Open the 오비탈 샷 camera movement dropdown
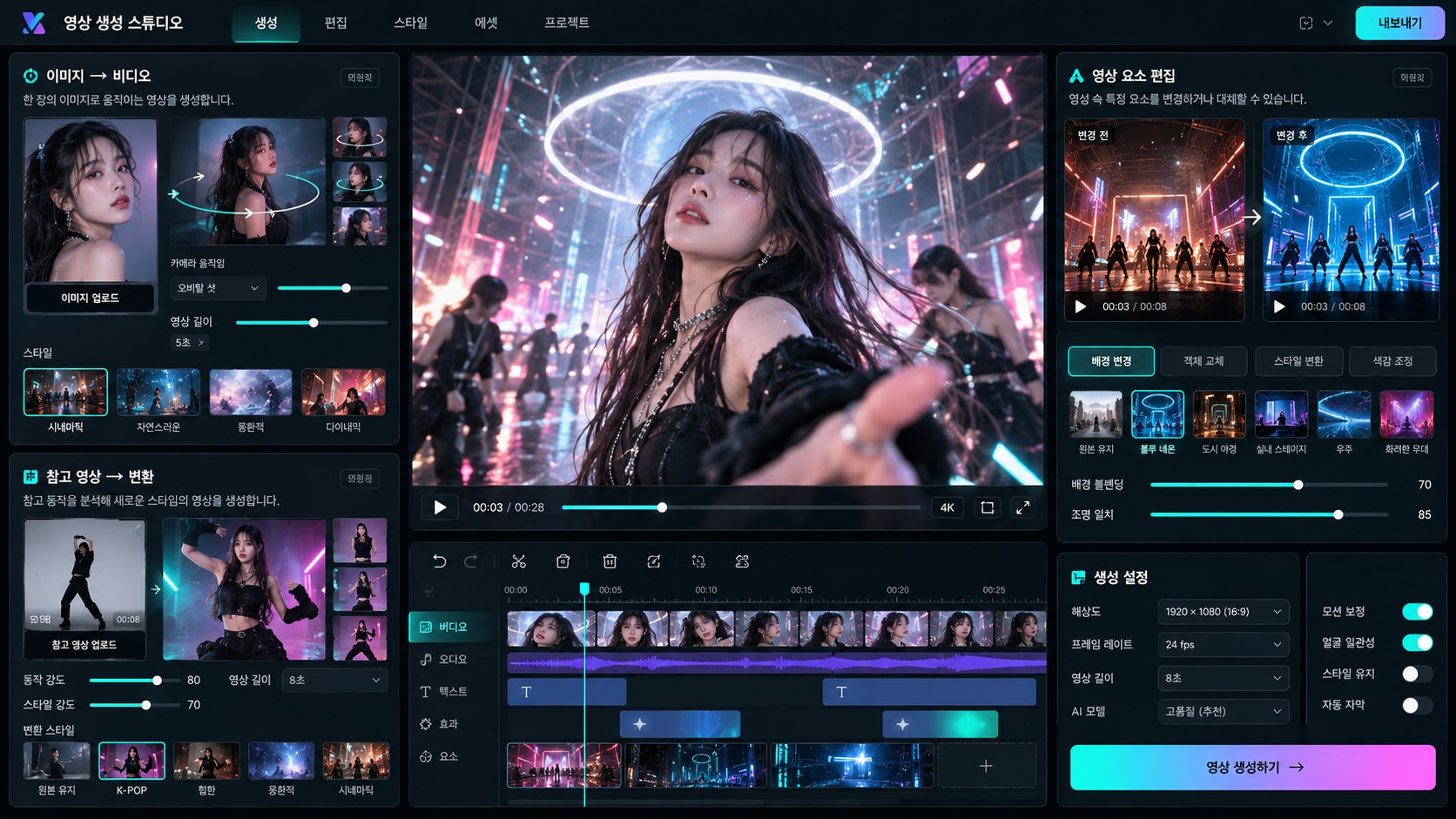Screen dimensions: 1456x819 pyautogui.click(x=218, y=288)
